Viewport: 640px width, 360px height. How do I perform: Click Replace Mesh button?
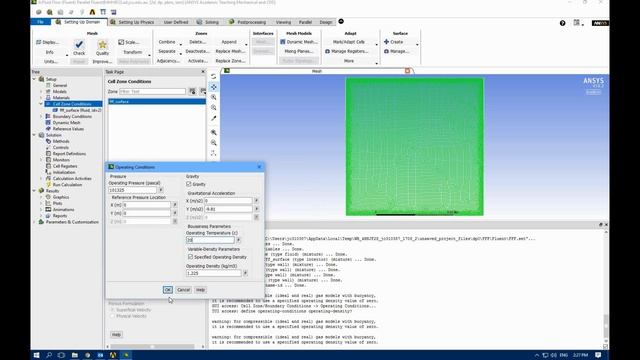pos(230,51)
